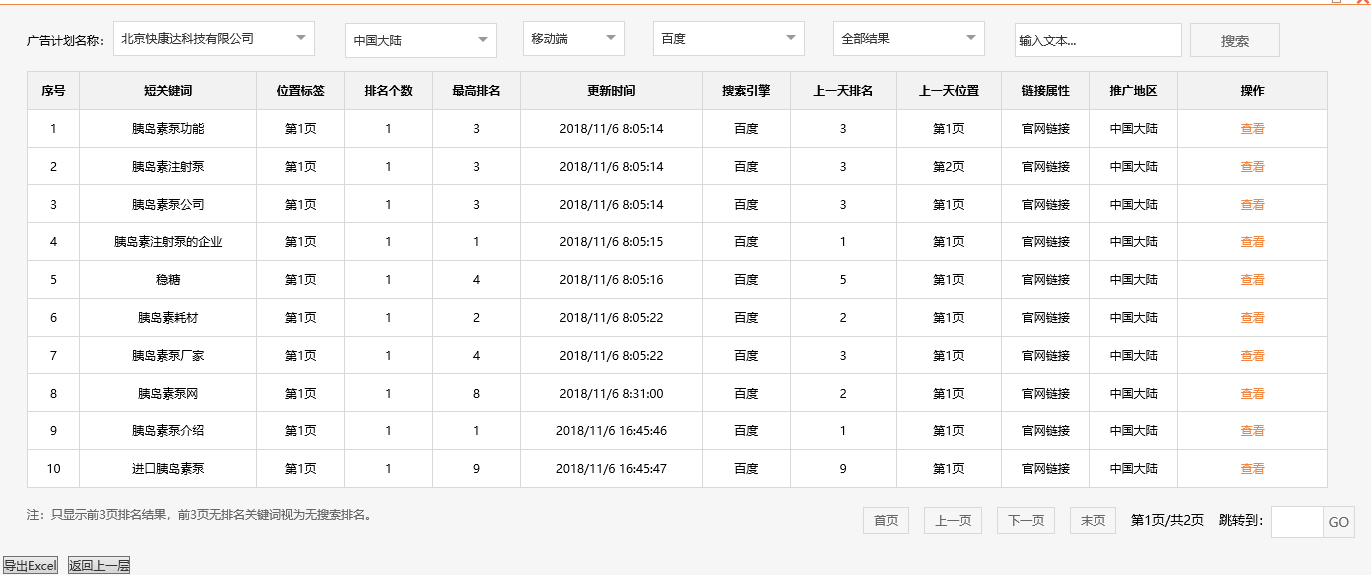
Task: Click the 推广地区 column header
Action: (1133, 90)
